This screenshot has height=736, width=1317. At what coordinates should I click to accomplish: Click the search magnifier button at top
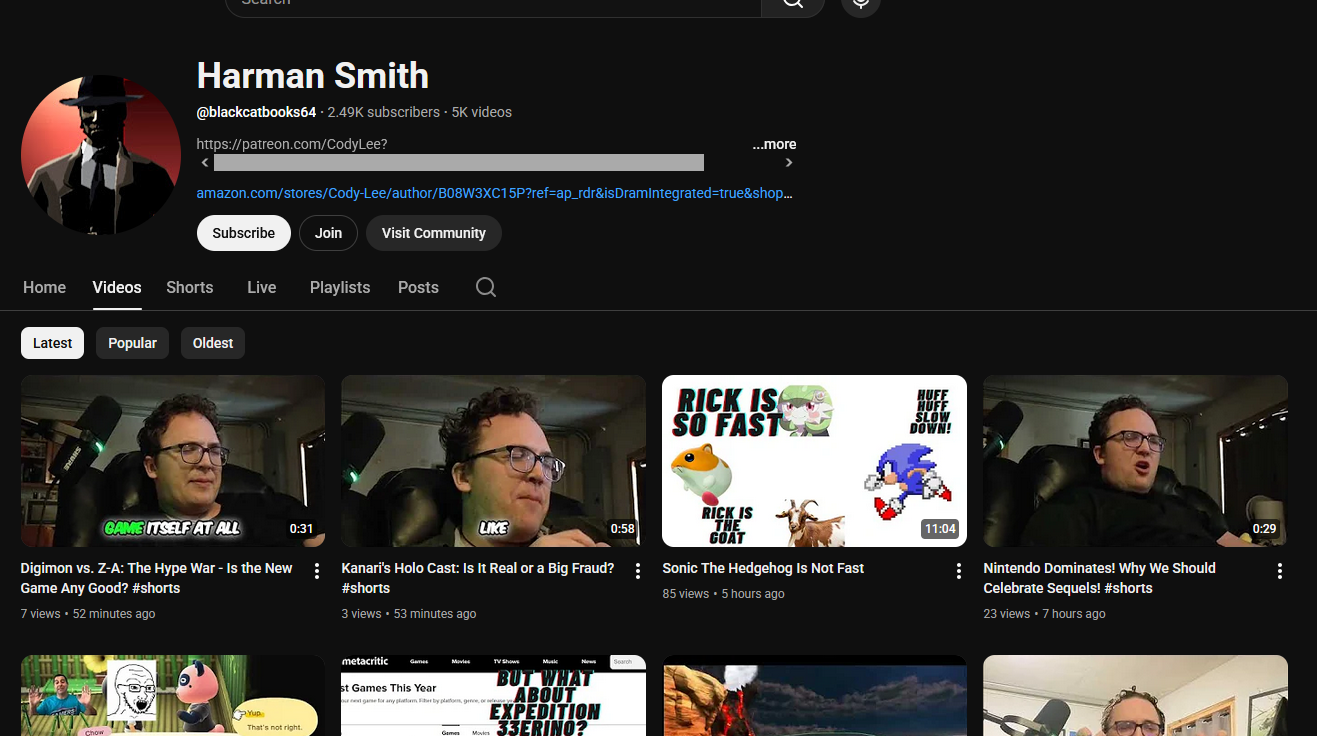[793, 3]
